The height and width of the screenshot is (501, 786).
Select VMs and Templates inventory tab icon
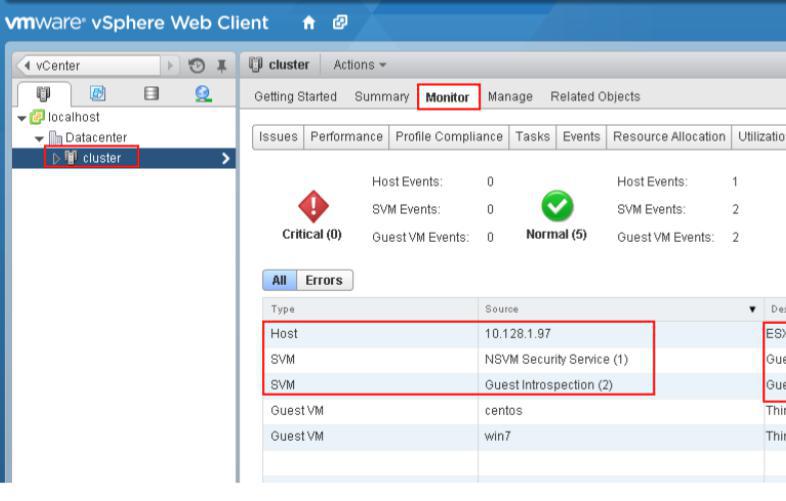point(98,93)
